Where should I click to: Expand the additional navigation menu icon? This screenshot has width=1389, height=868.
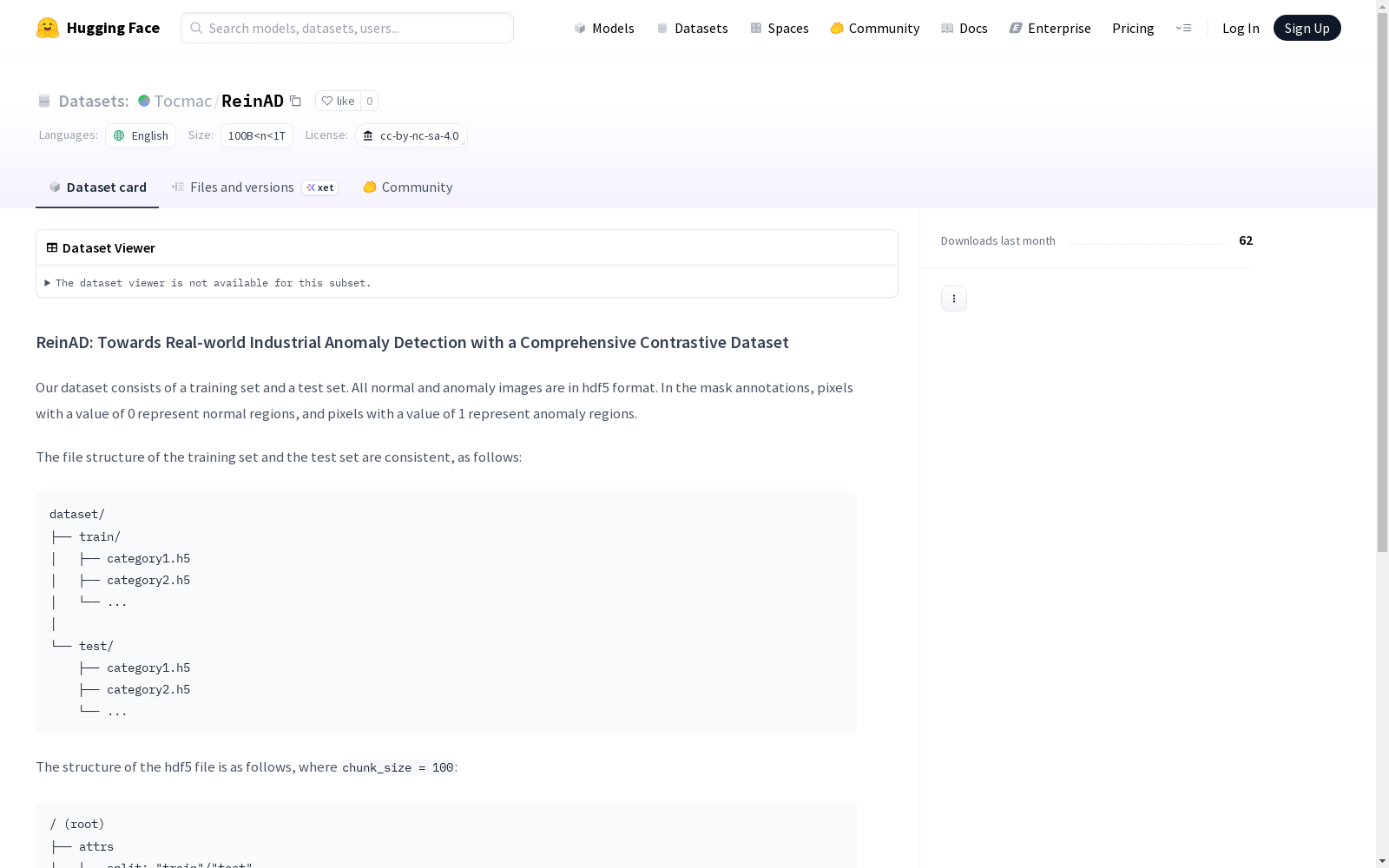1183,28
